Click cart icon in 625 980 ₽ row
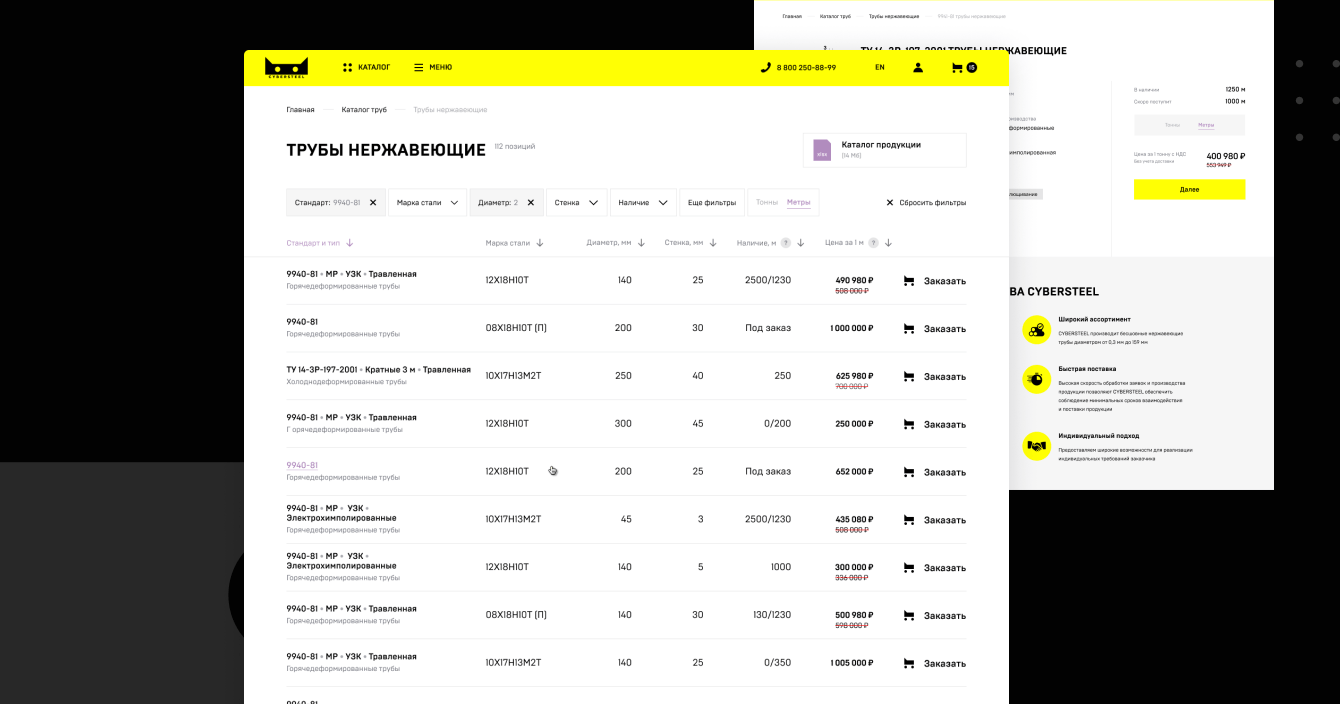Screen dimensions: 1340x704 909,377
